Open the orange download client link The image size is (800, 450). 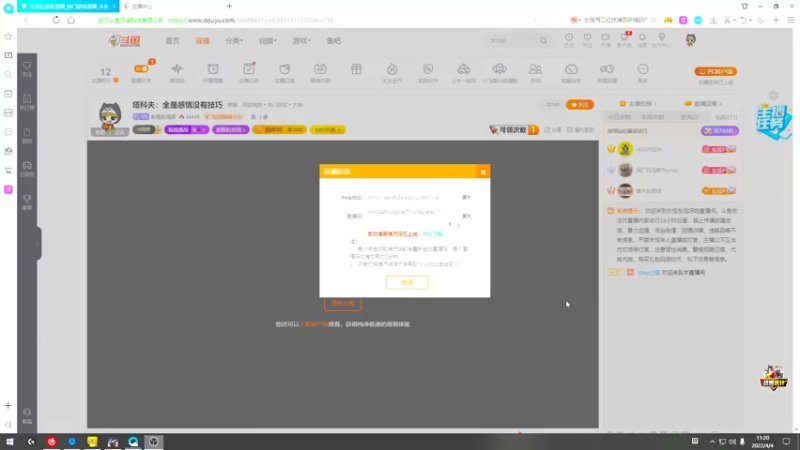314,324
